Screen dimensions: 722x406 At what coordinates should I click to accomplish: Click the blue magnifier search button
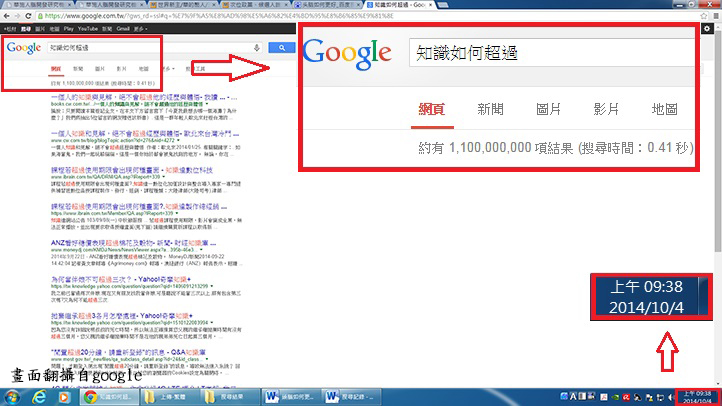pyautogui.click(x=281, y=48)
